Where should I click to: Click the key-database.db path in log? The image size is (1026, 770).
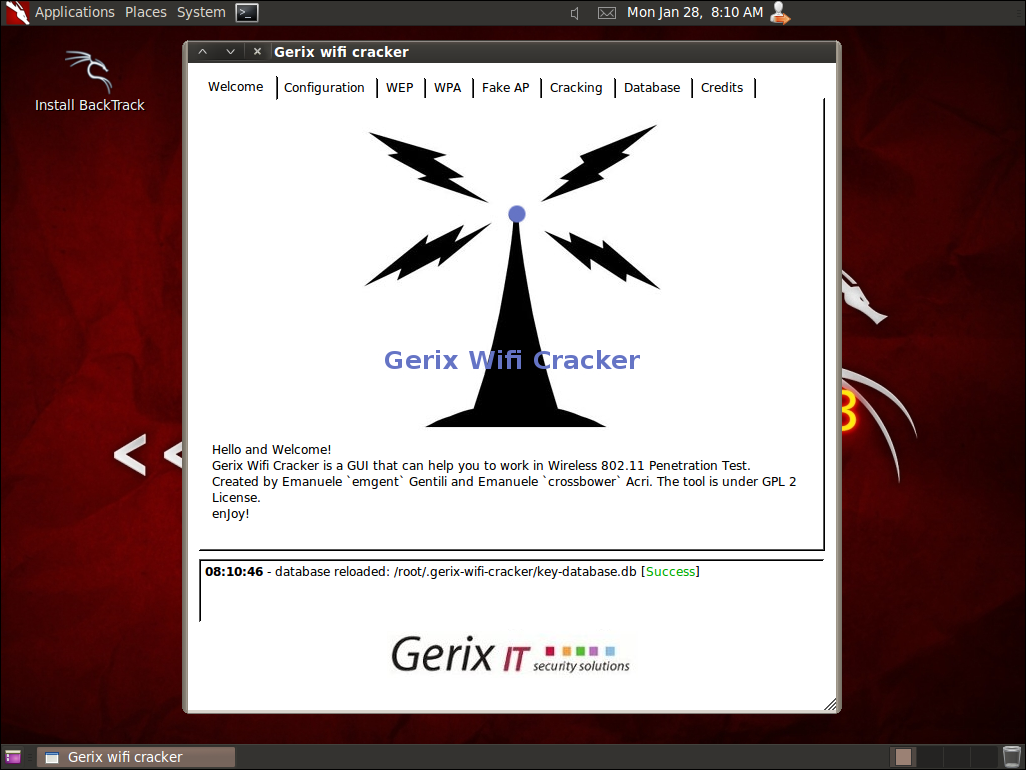click(x=515, y=571)
